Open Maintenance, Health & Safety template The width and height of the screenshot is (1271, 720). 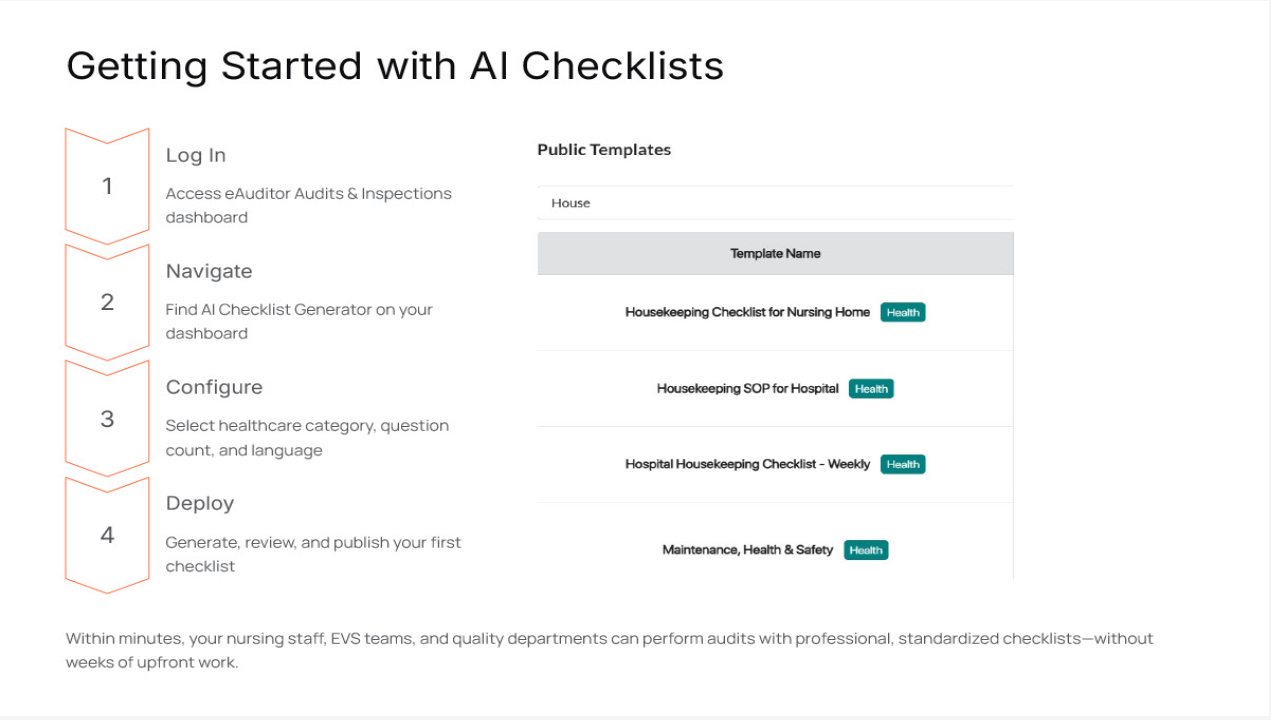coord(748,550)
